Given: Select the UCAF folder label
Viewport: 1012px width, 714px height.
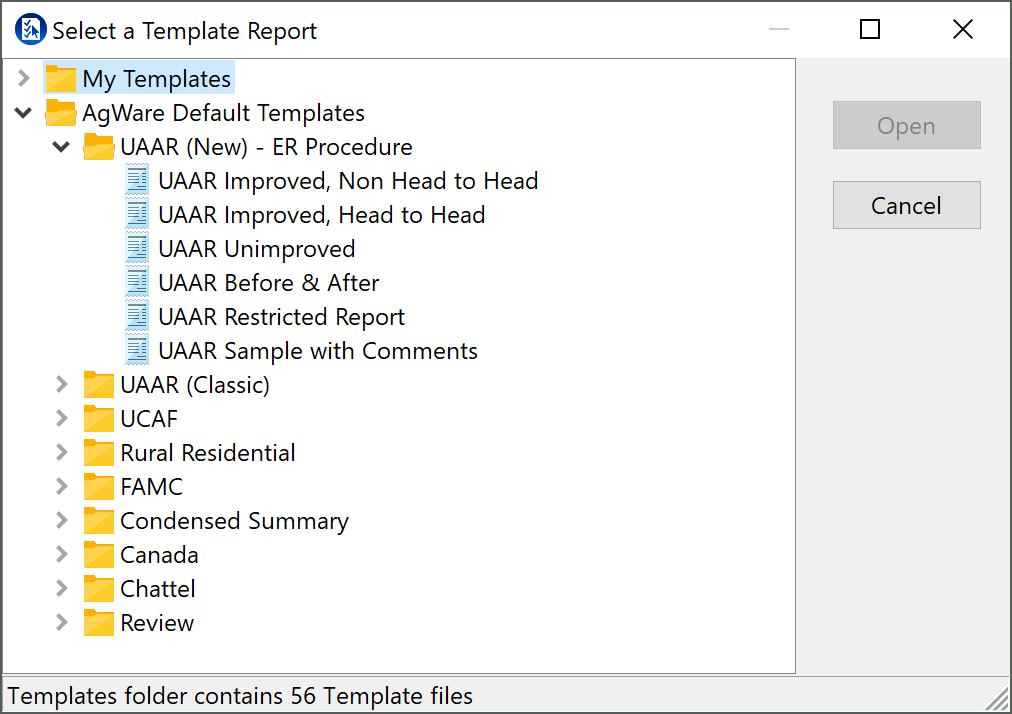Looking at the screenshot, I should coord(149,419).
